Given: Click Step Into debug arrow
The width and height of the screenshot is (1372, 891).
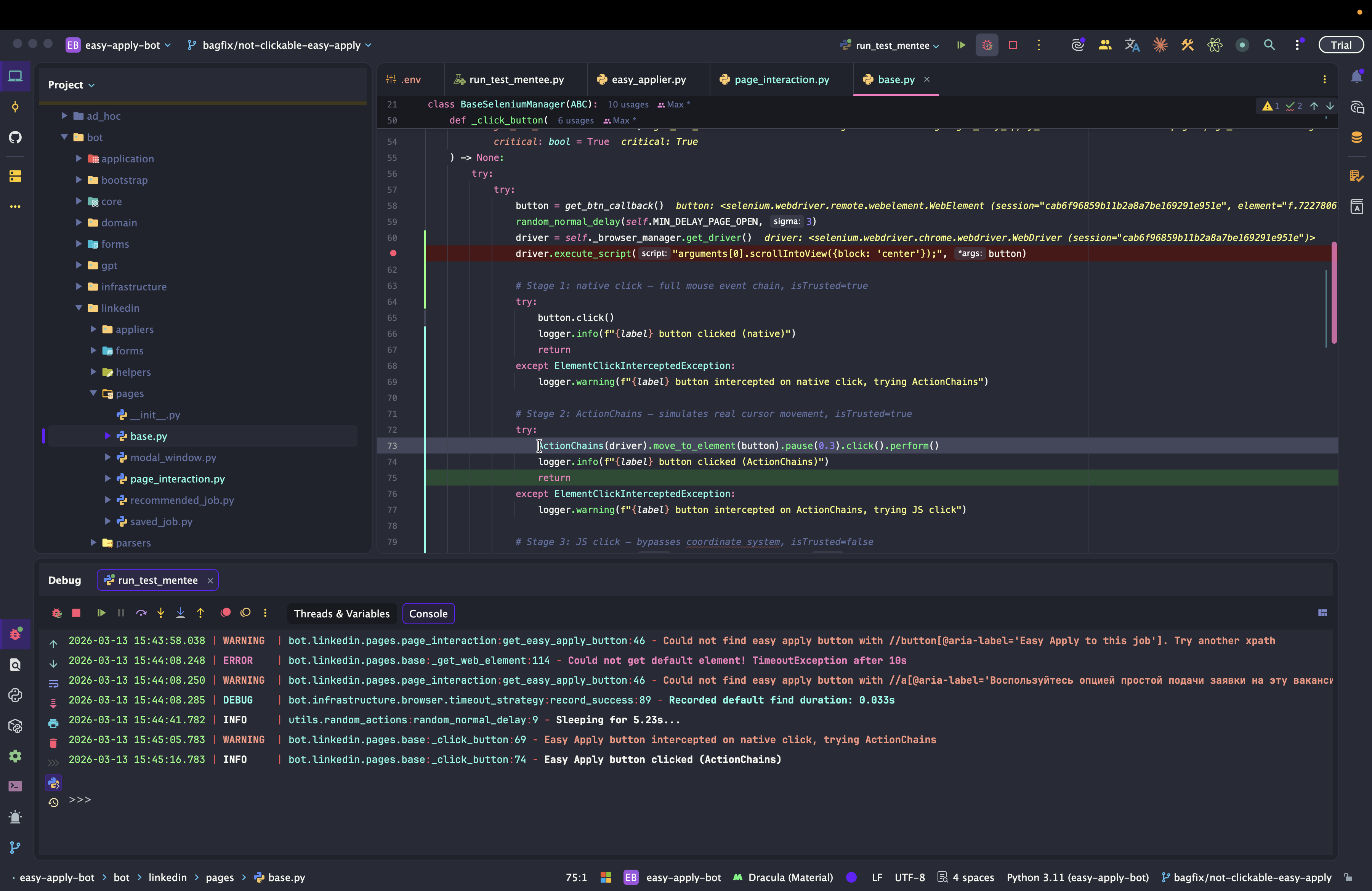Looking at the screenshot, I should [x=161, y=613].
